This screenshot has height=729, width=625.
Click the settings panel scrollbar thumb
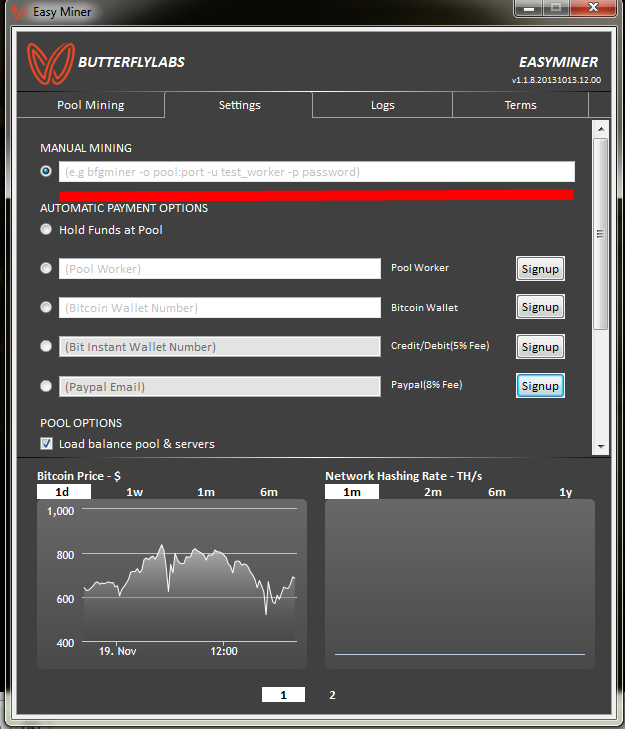click(601, 234)
